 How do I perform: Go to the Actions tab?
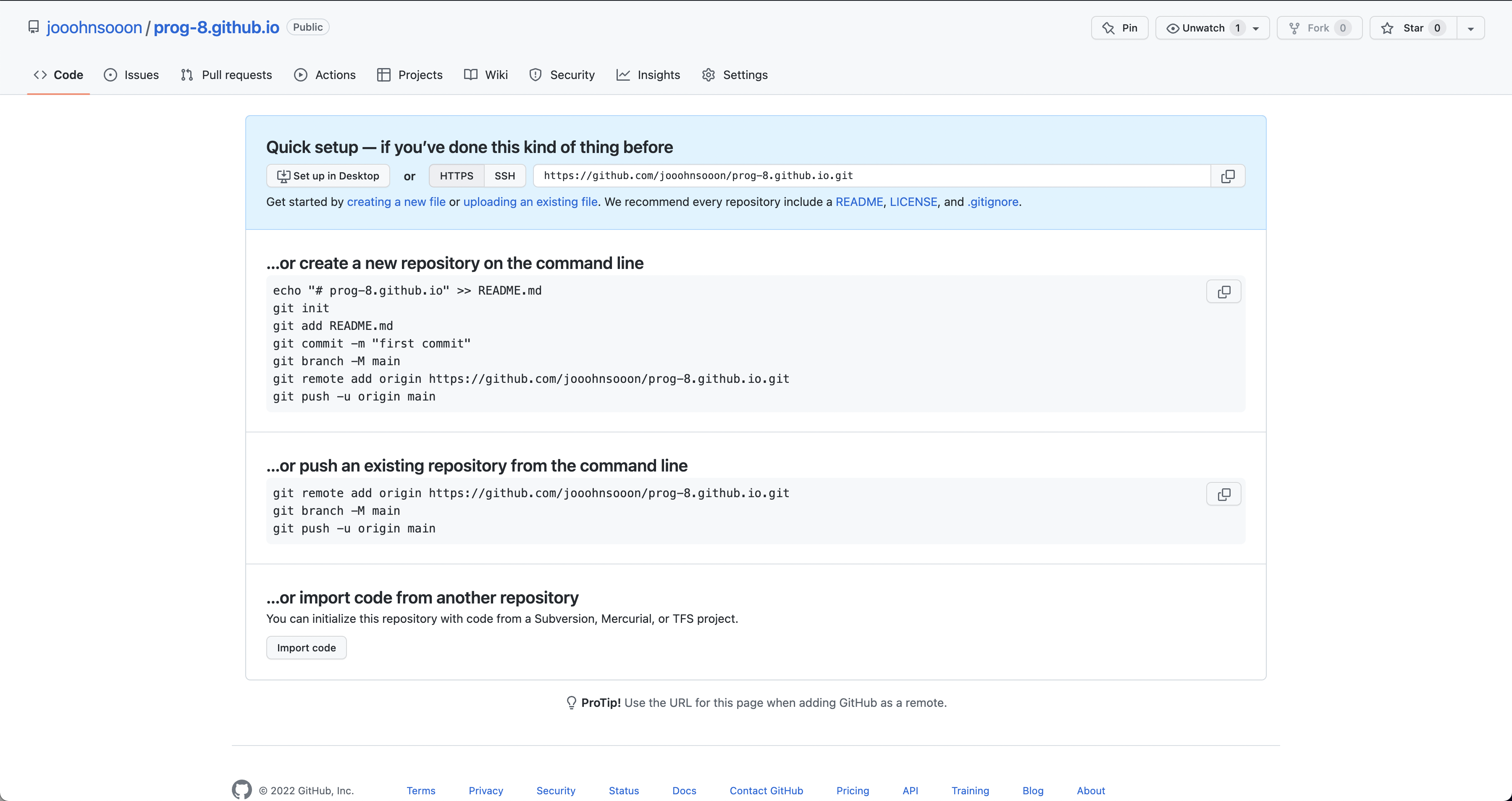click(x=325, y=74)
